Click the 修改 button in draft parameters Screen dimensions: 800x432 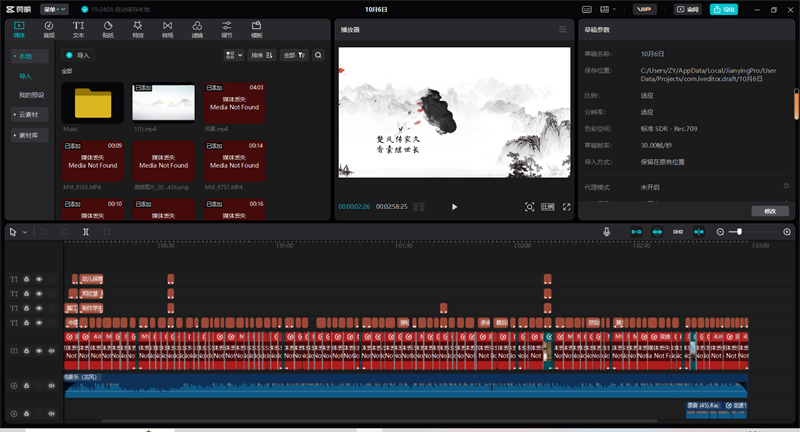pyautogui.click(x=769, y=211)
